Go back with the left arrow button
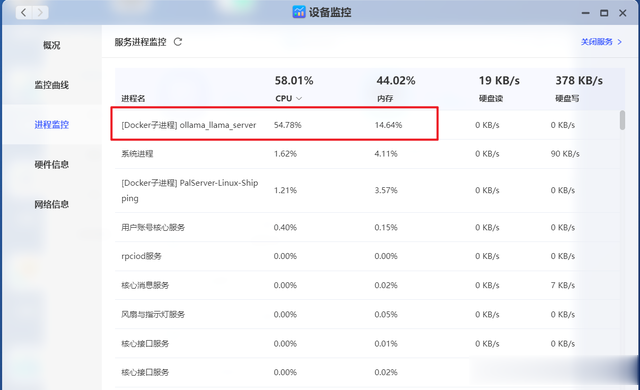640x390 pixels. click(24, 13)
